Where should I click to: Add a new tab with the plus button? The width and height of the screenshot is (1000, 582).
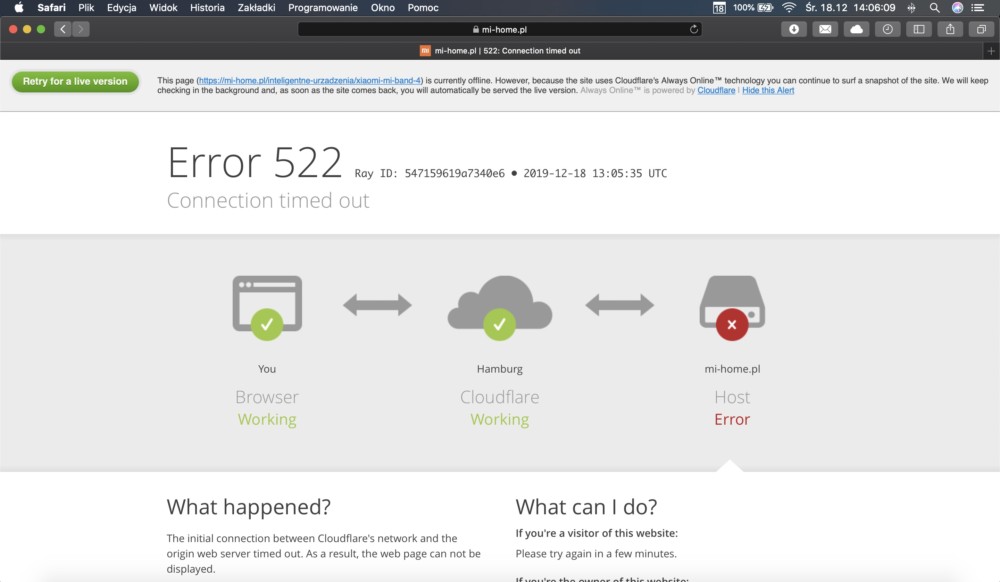pos(991,51)
